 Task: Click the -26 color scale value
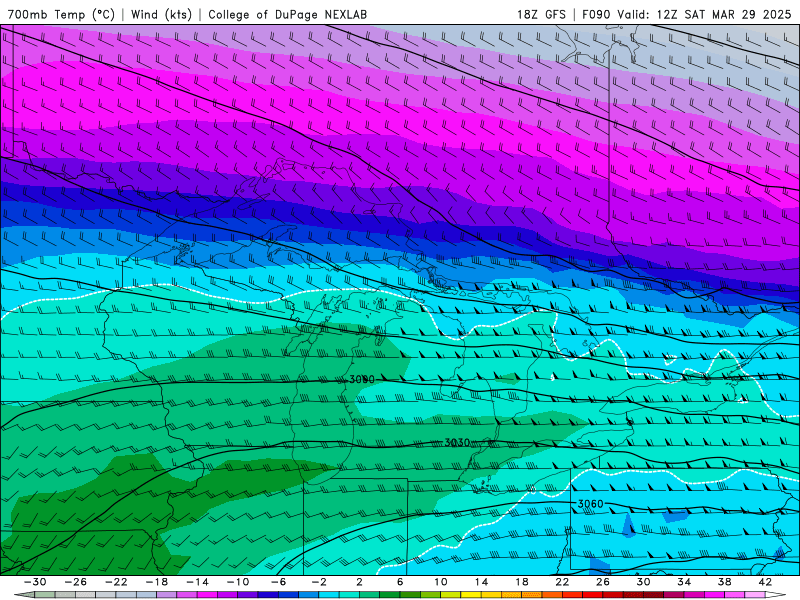click(76, 582)
